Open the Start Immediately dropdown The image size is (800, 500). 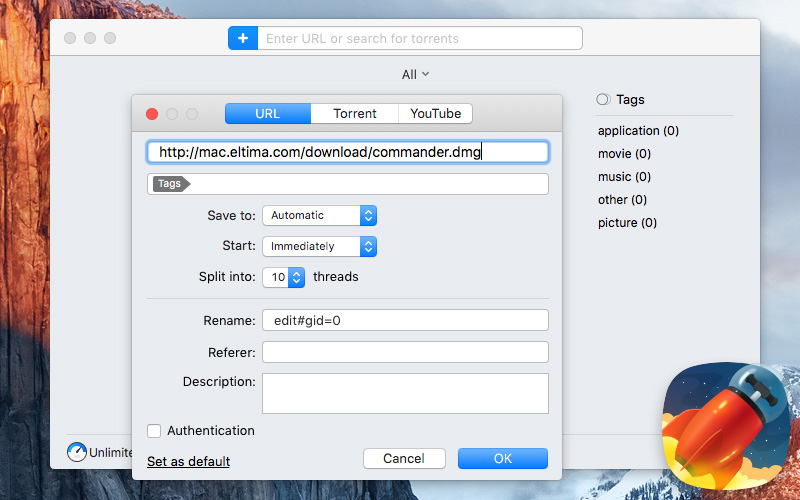click(x=319, y=246)
